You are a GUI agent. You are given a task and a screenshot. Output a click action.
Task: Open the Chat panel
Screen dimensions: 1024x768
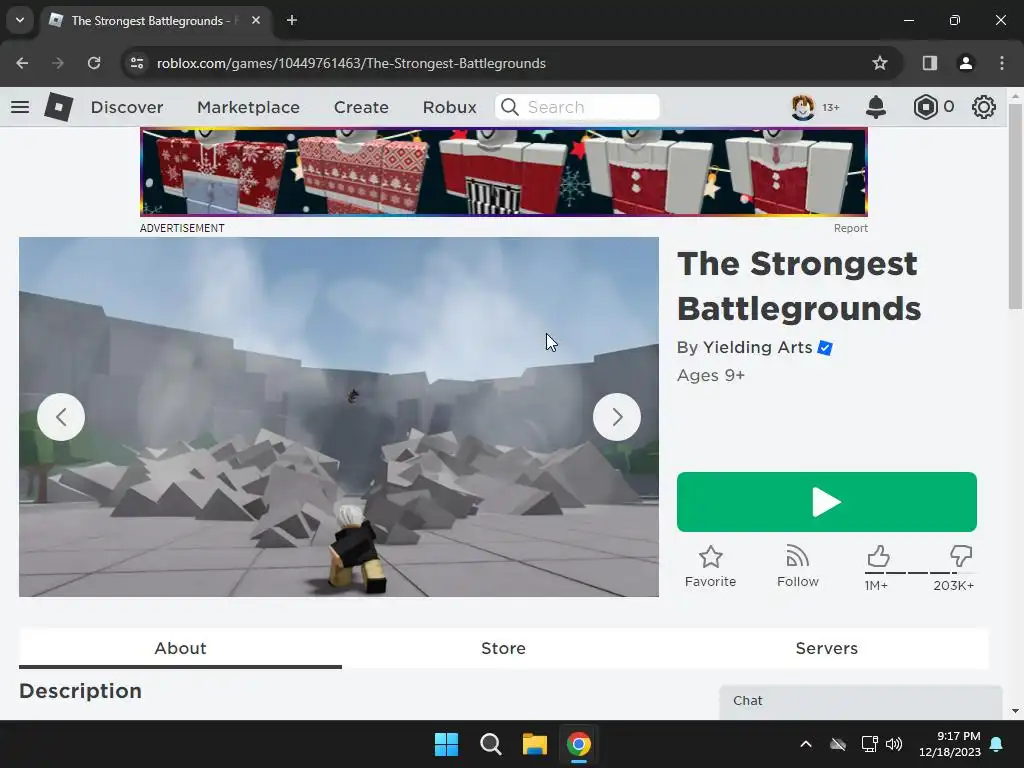(861, 701)
